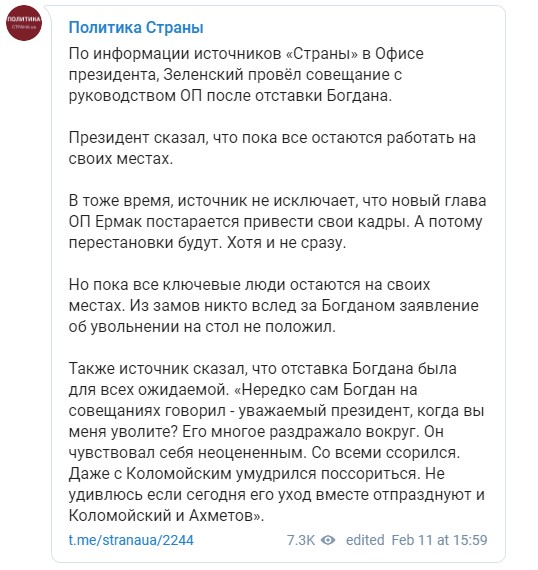Open the Политика Страны channel name
This screenshot has height=570, width=538.
[136, 28]
